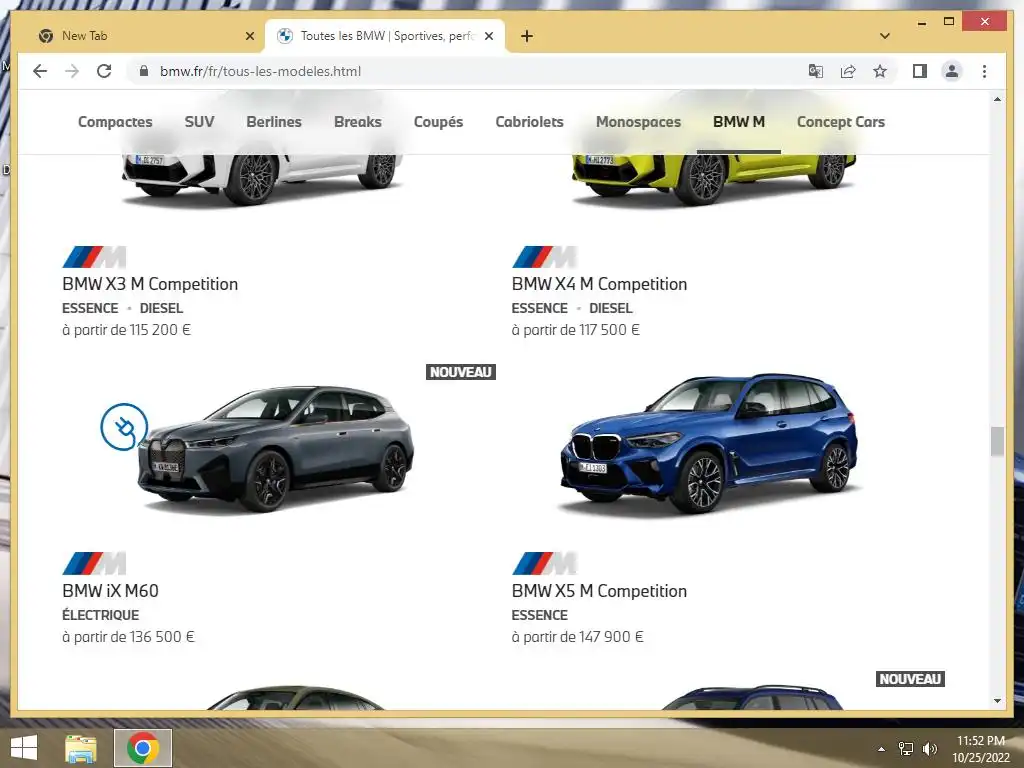This screenshot has height=768, width=1024.
Task: Click the scrollbar up arrow
Action: tap(997, 99)
